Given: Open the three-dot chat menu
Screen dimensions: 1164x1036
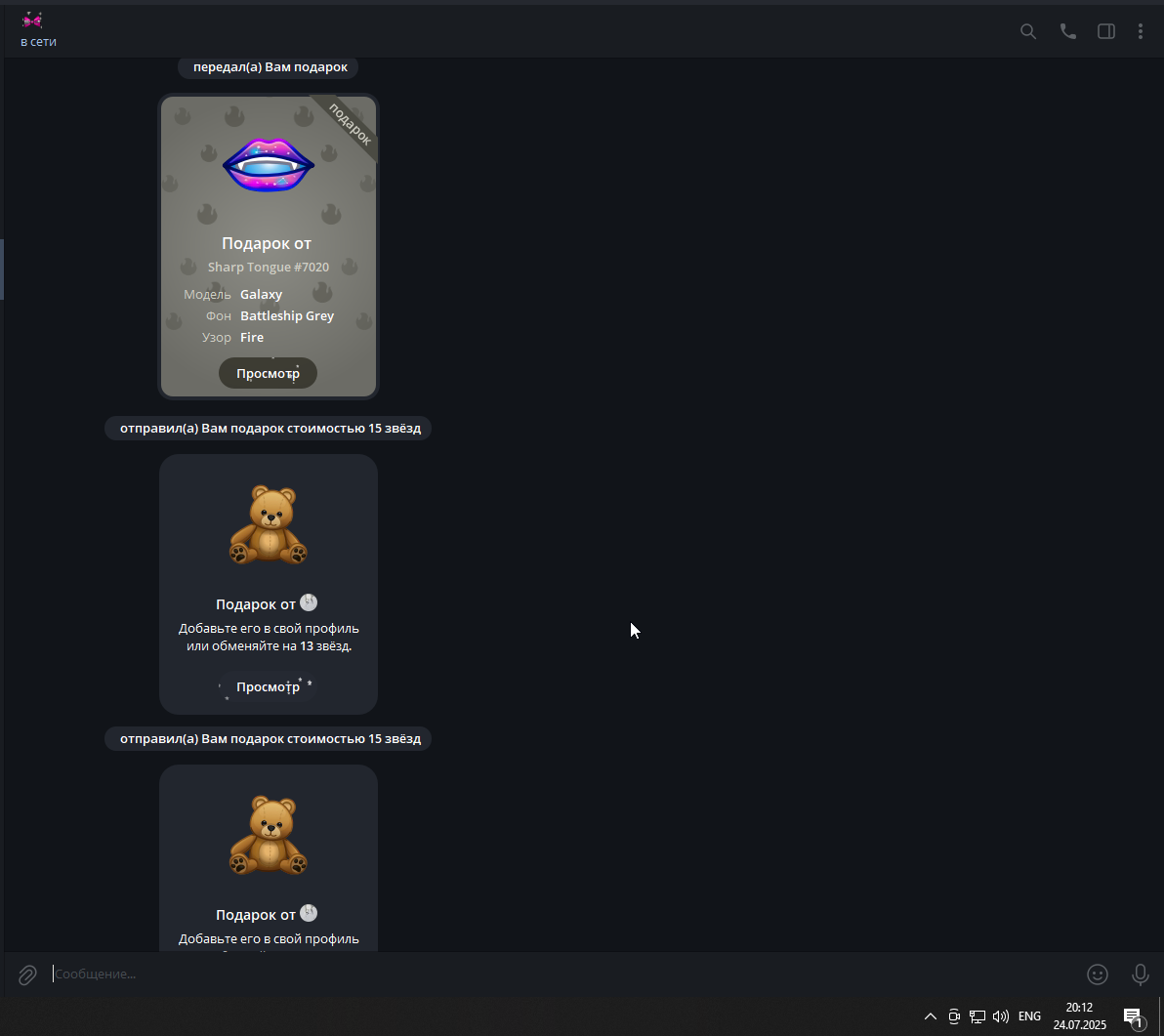Looking at the screenshot, I should pos(1141,31).
